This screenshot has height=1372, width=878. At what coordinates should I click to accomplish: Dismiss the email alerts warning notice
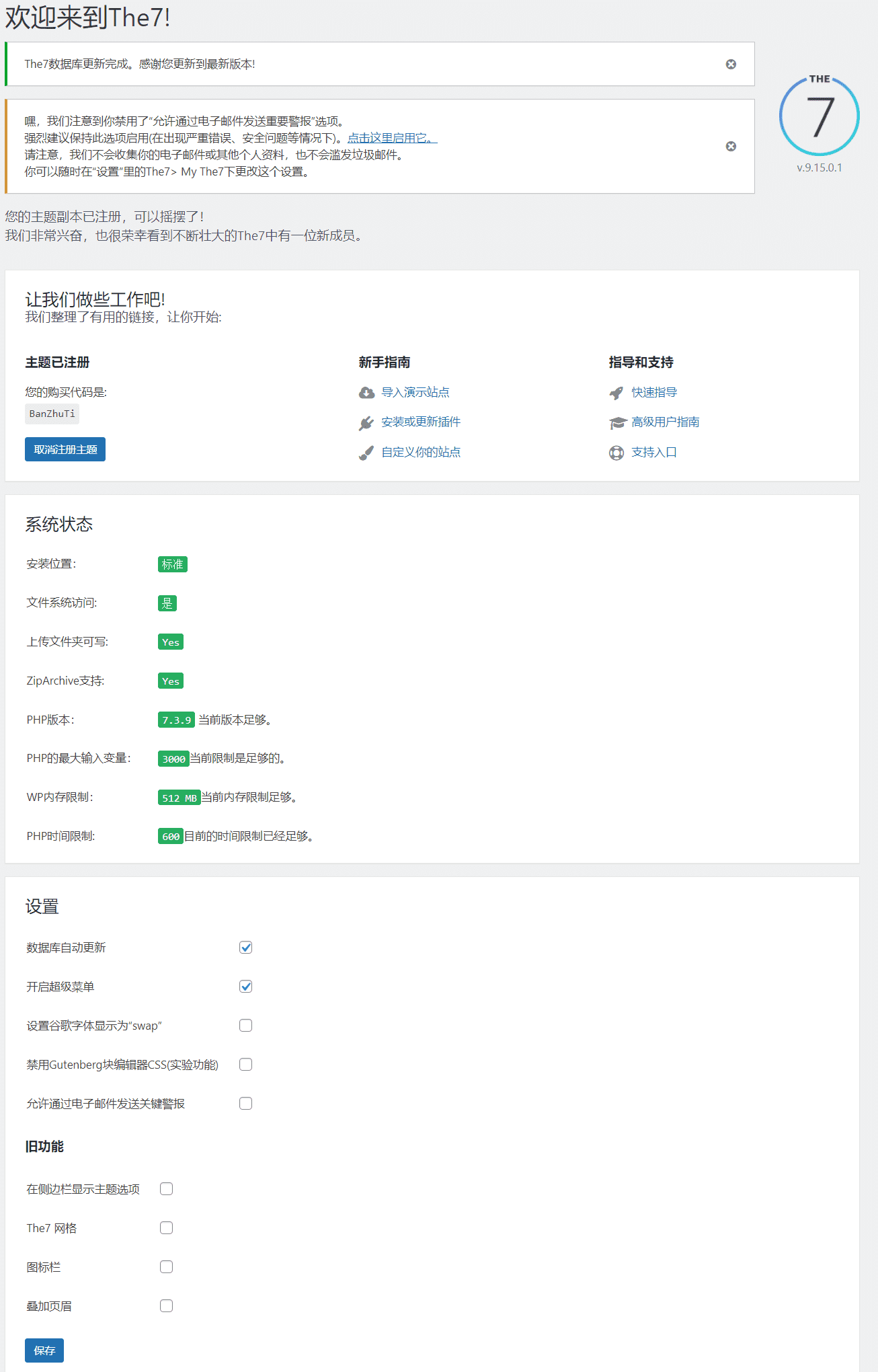tap(731, 146)
